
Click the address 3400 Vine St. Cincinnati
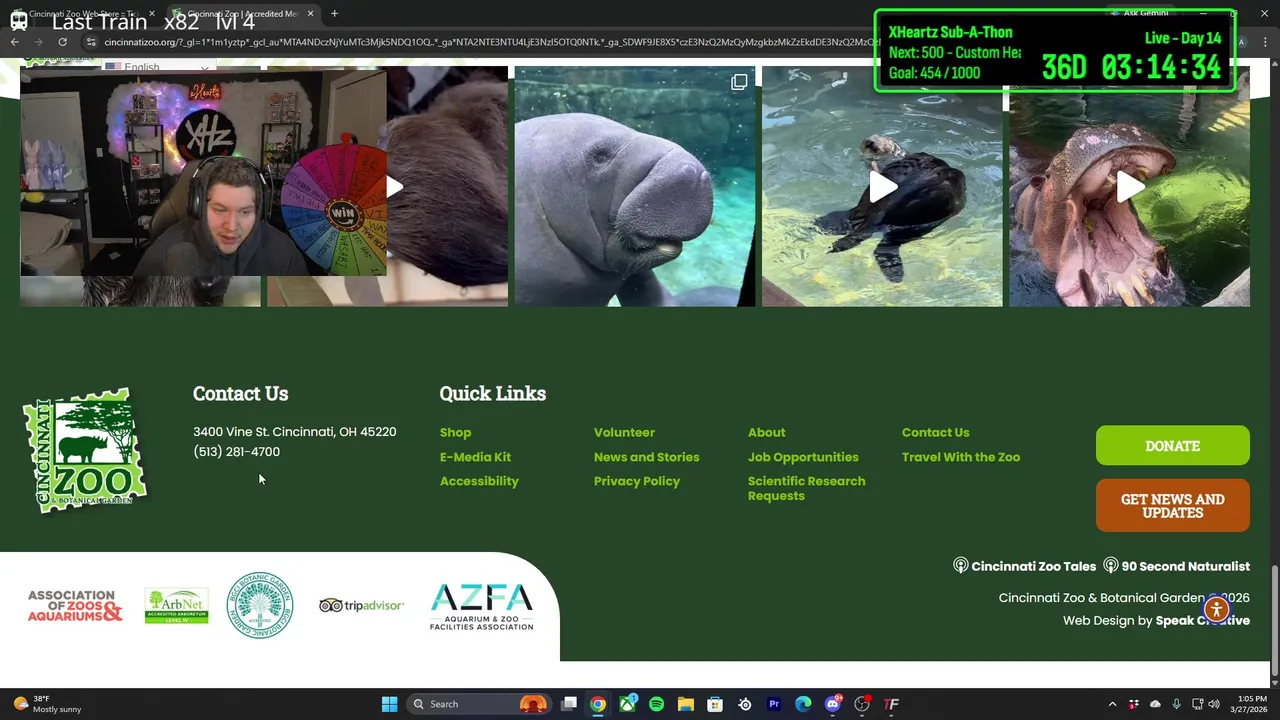pos(294,431)
